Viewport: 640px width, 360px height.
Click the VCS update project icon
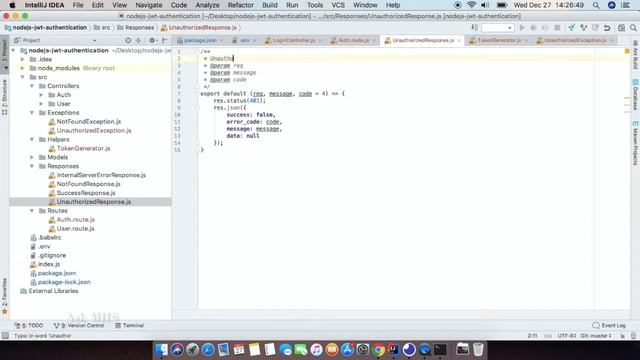(571, 28)
